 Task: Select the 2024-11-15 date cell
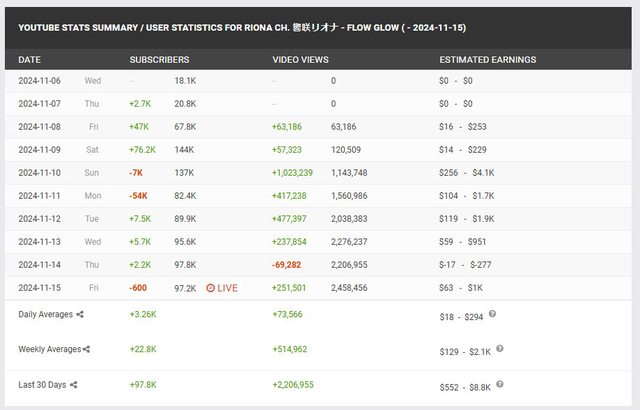(x=40, y=288)
